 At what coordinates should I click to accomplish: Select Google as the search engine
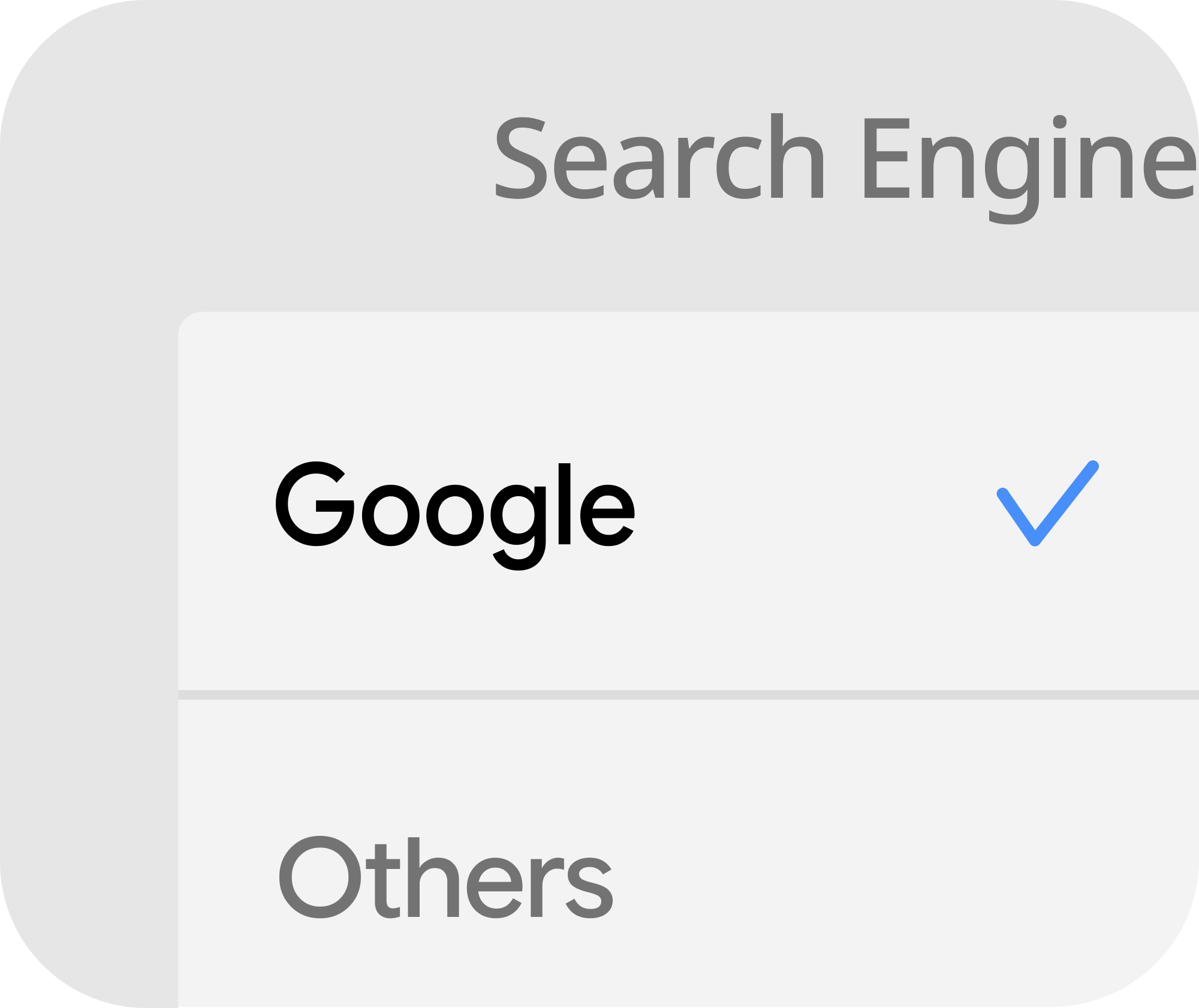tap(688, 501)
